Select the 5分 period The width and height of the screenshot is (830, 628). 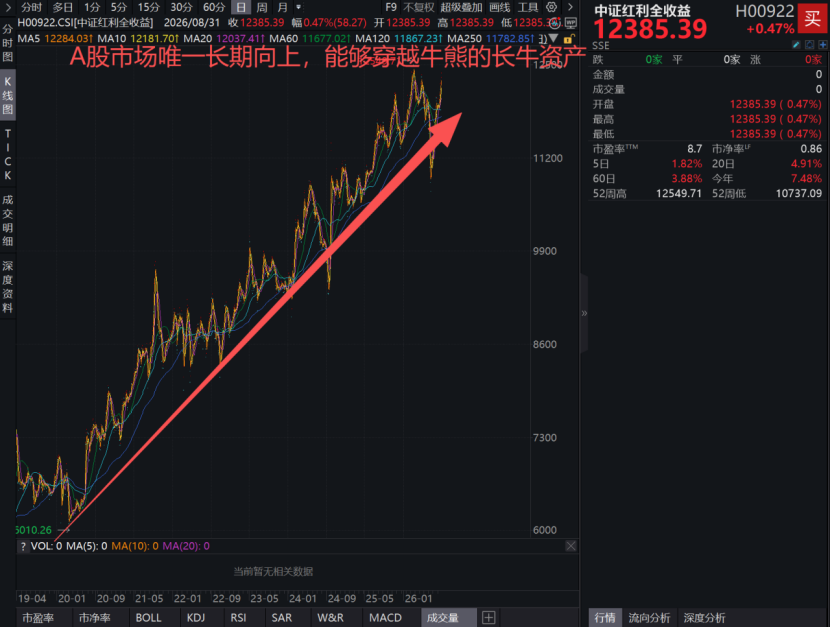[x=119, y=7]
